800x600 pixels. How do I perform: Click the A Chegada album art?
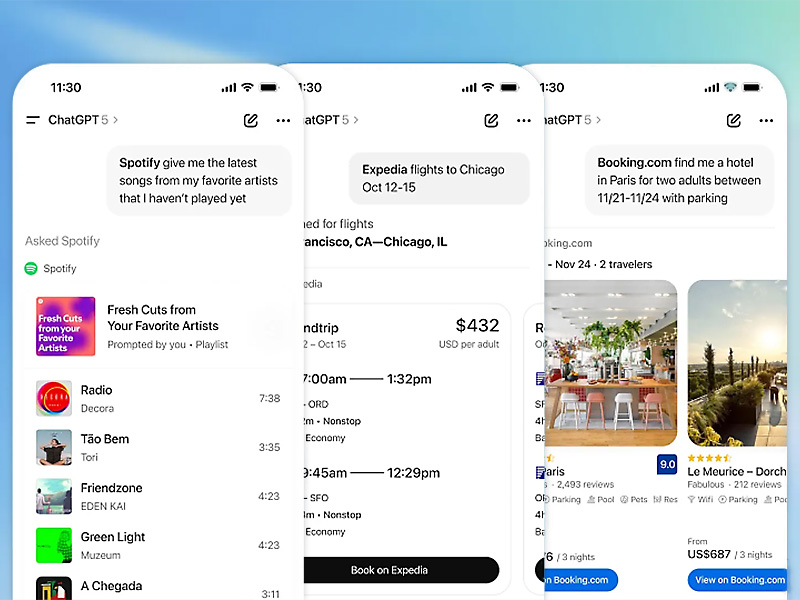[54, 588]
